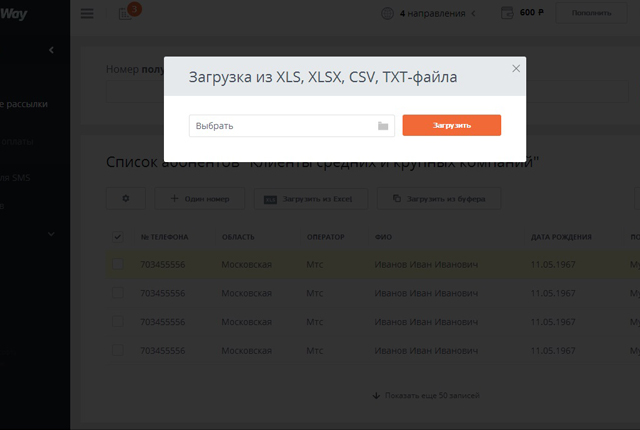Click the ФИО column header
Image resolution: width=640 pixels, height=430 pixels.
383,237
